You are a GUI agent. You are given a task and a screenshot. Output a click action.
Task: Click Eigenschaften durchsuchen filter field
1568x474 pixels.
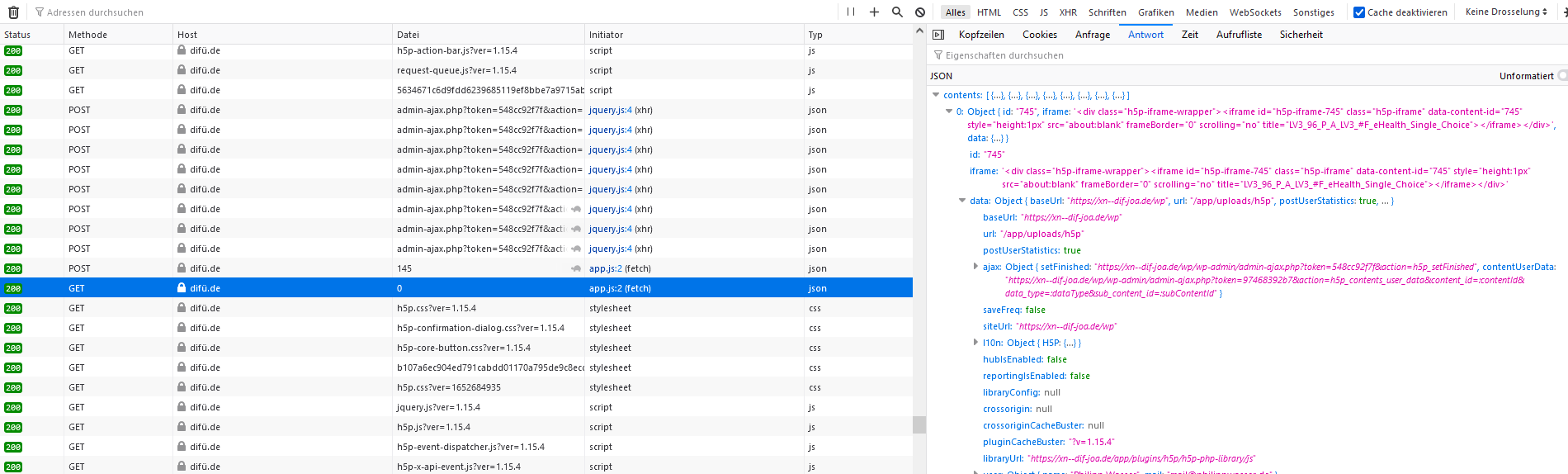pyautogui.click(x=1246, y=55)
